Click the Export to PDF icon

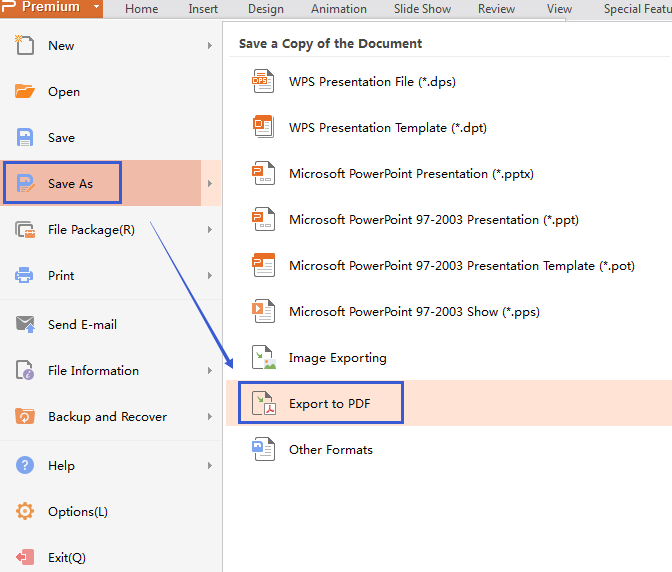point(264,403)
